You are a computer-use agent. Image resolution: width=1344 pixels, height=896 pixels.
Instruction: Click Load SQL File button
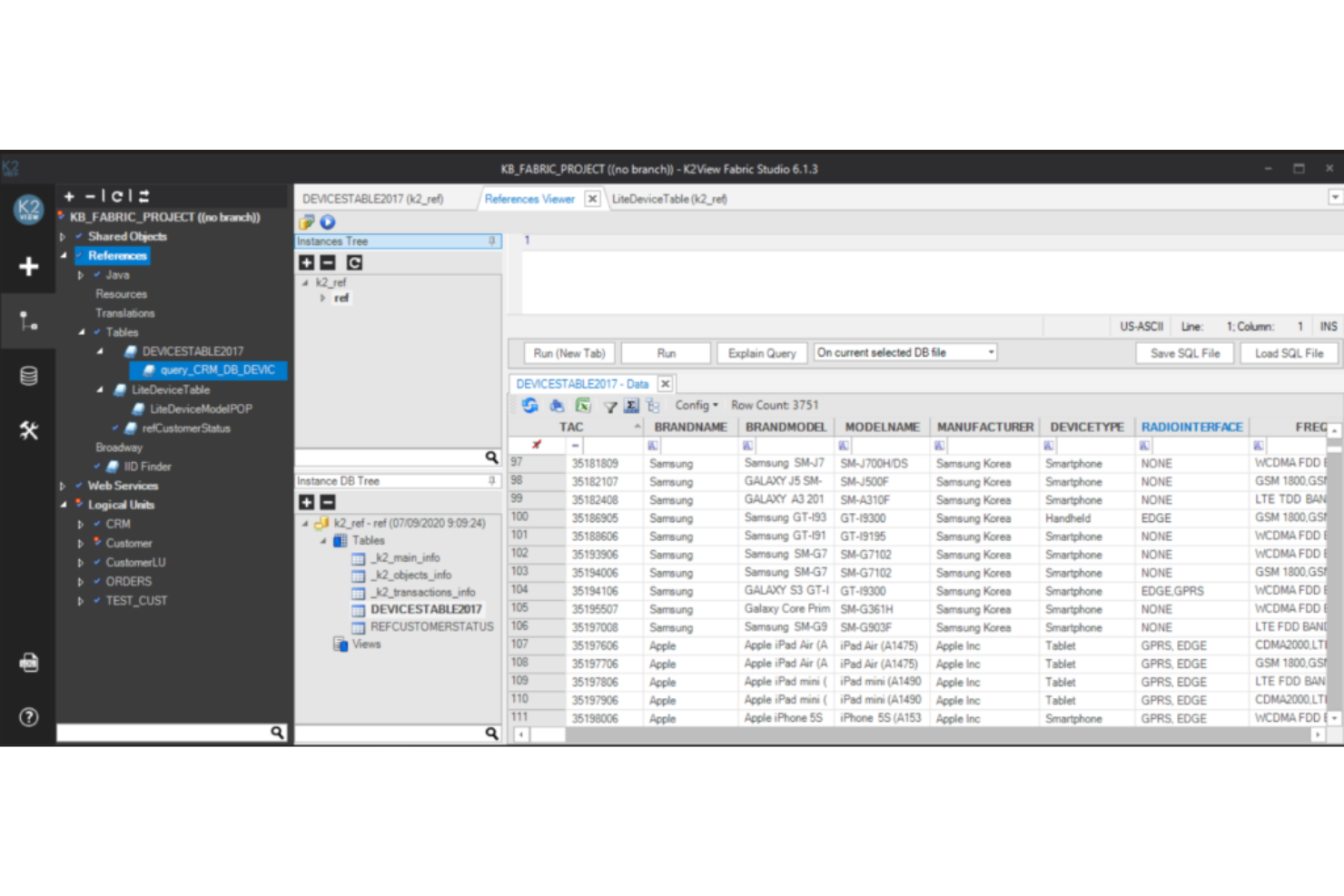1289,353
